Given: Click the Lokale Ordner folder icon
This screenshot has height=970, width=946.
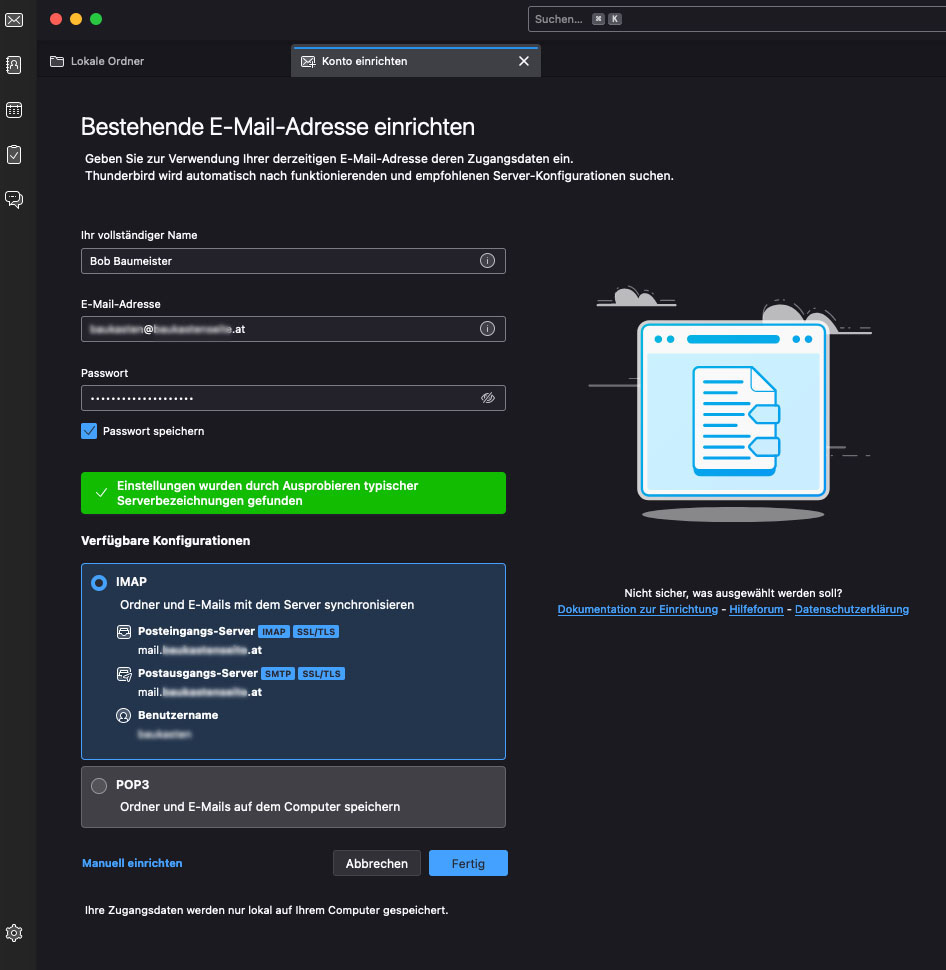Looking at the screenshot, I should 57,61.
